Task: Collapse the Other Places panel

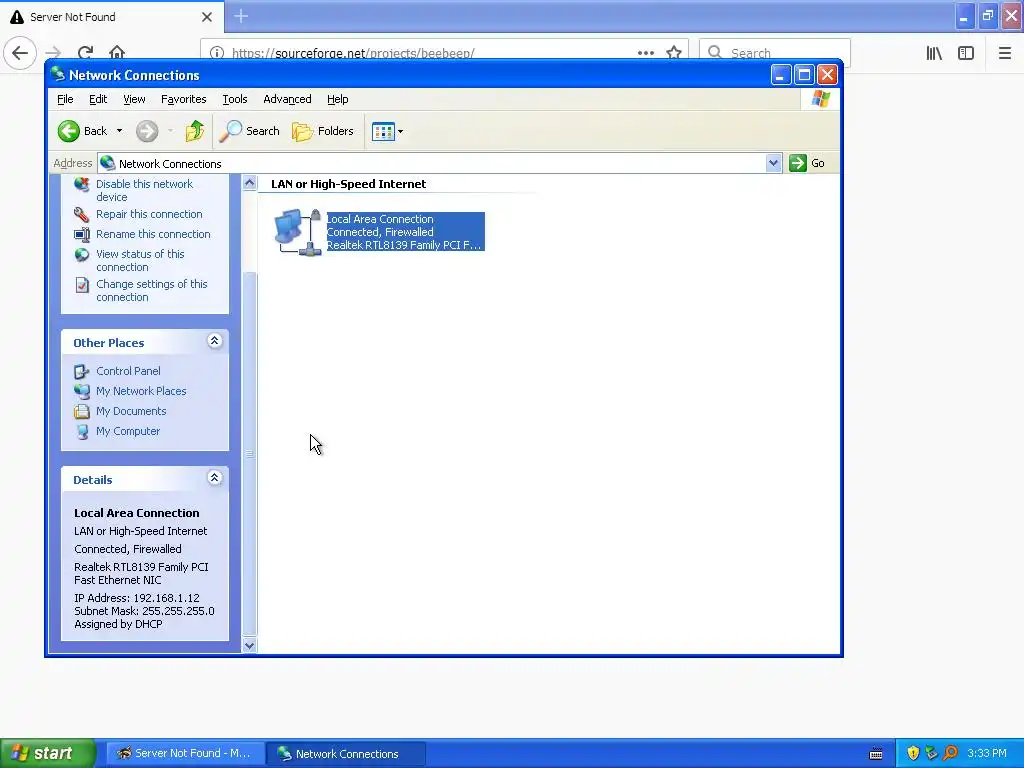Action: (x=214, y=341)
